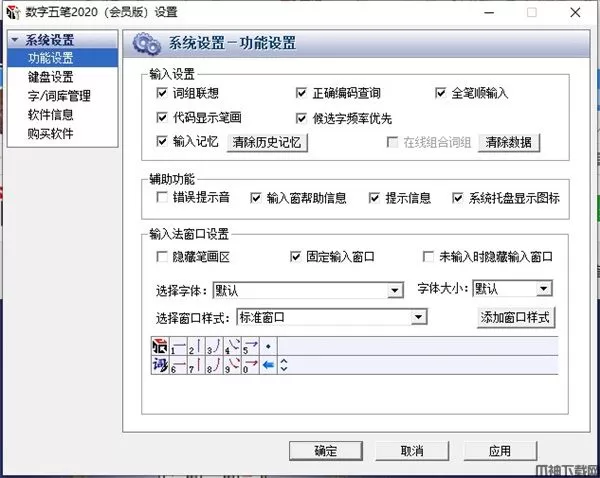Click stroke key 8 left-falling stroke

click(214, 365)
